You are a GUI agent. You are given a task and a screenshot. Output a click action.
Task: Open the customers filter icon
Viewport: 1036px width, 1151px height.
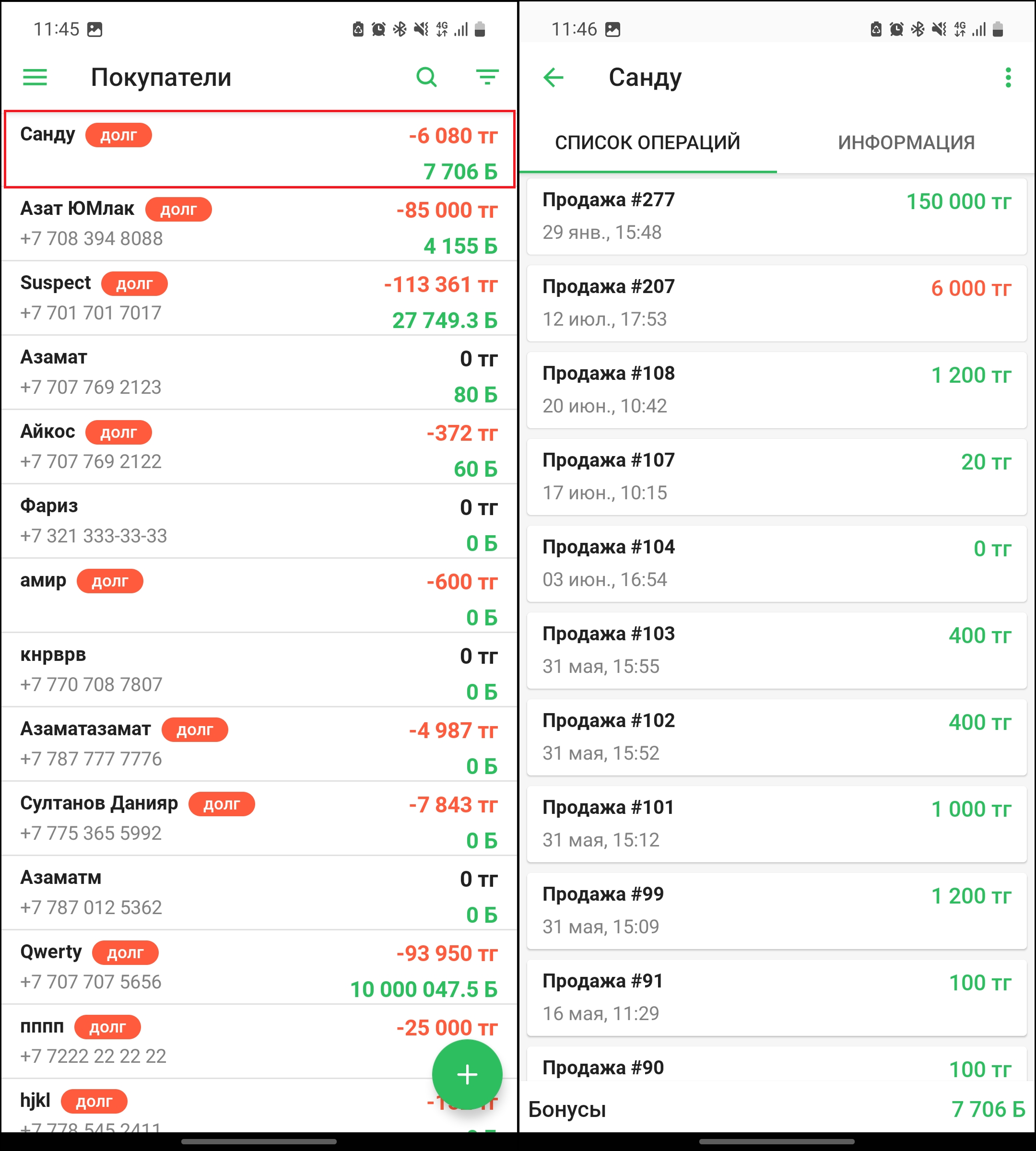click(x=487, y=77)
